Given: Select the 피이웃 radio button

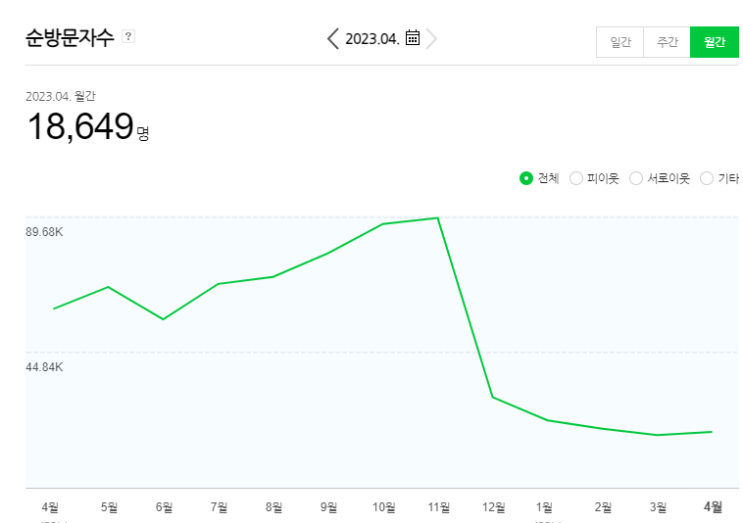Looking at the screenshot, I should click(x=576, y=179).
